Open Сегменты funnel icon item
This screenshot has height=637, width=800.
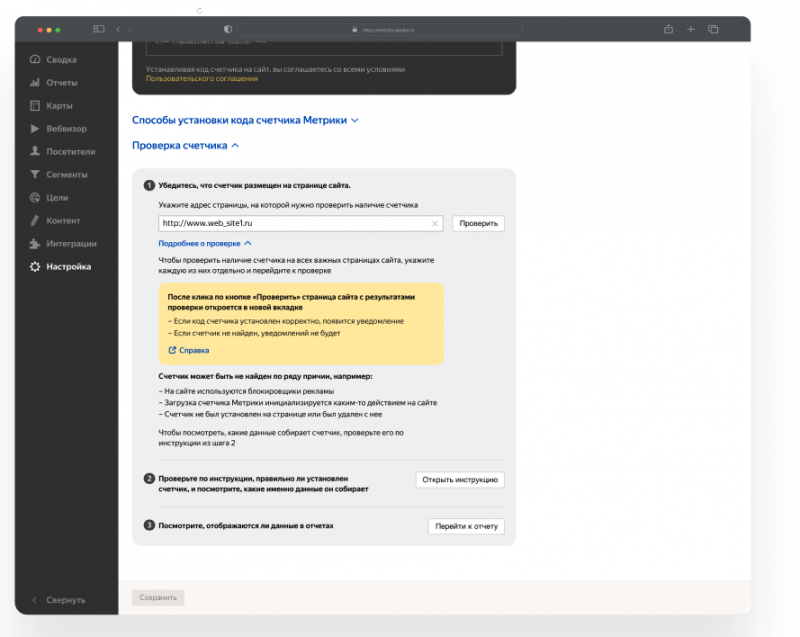click(66, 174)
